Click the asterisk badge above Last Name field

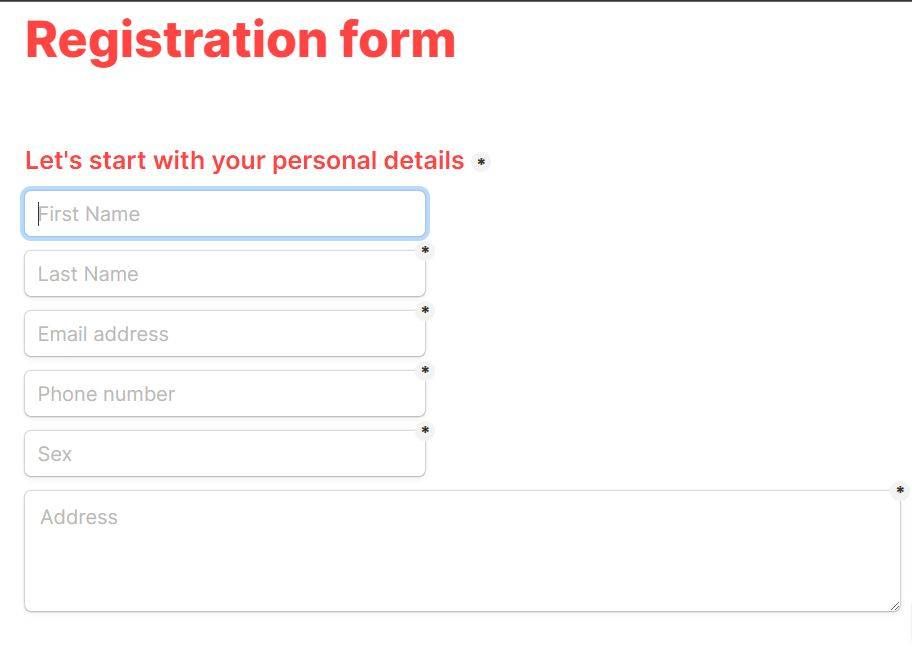pyautogui.click(x=425, y=249)
